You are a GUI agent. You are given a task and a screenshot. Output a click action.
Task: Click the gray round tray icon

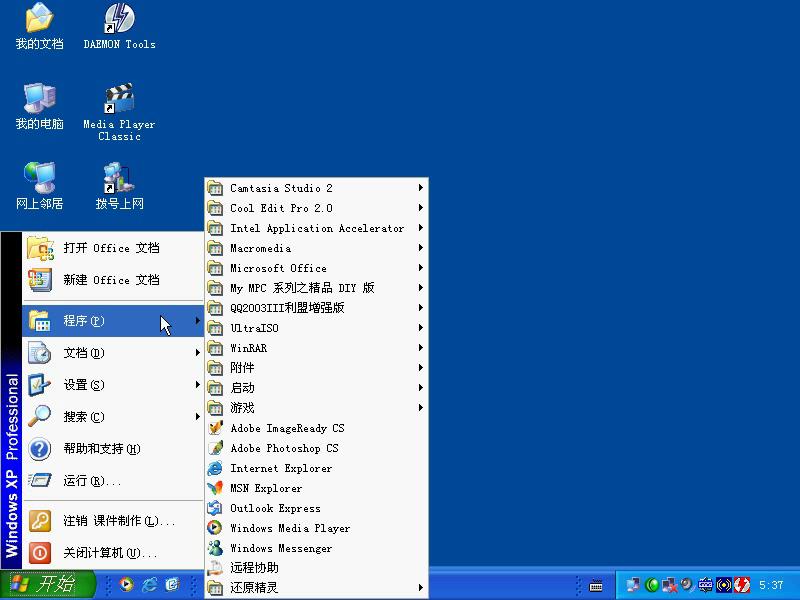pyautogui.click(x=687, y=585)
